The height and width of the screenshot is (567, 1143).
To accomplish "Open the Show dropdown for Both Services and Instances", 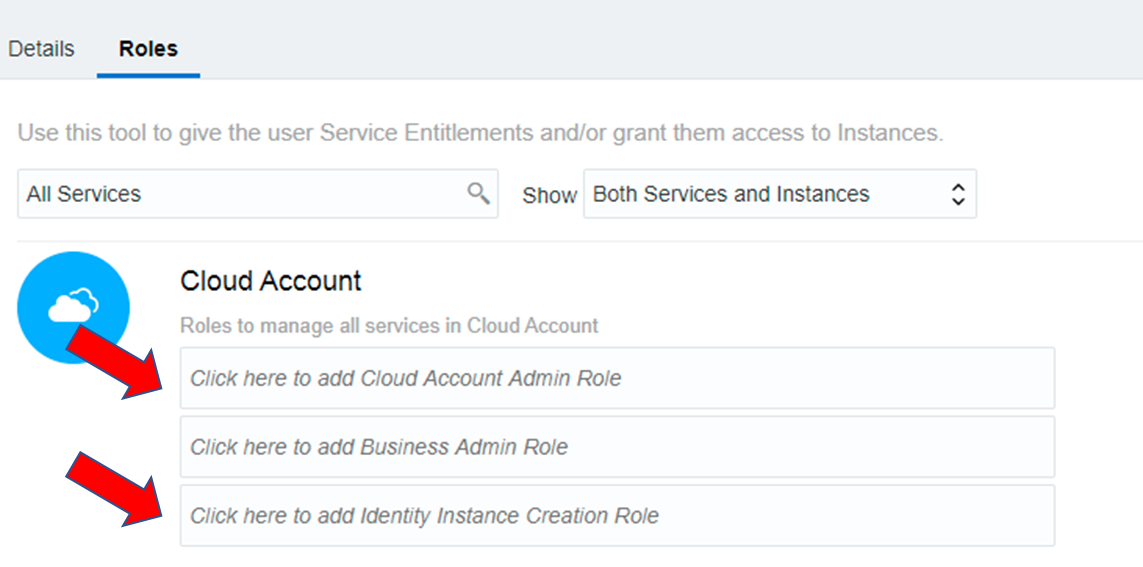I will (779, 194).
